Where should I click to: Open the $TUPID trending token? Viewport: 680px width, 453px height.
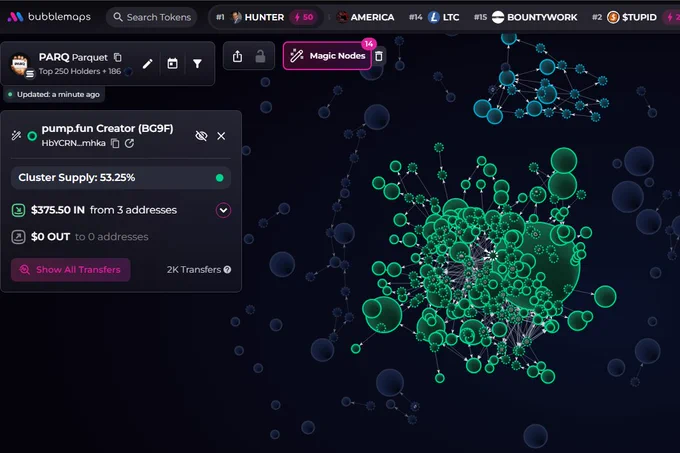624,17
